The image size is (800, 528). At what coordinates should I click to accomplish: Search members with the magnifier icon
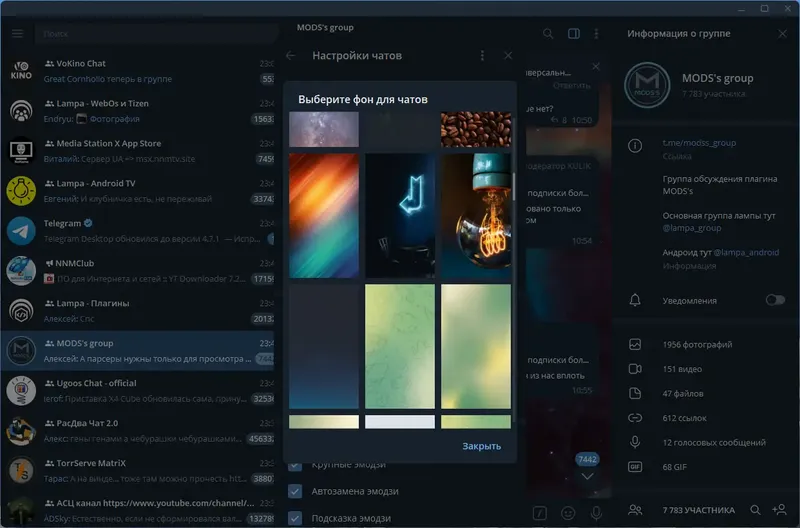click(x=755, y=510)
